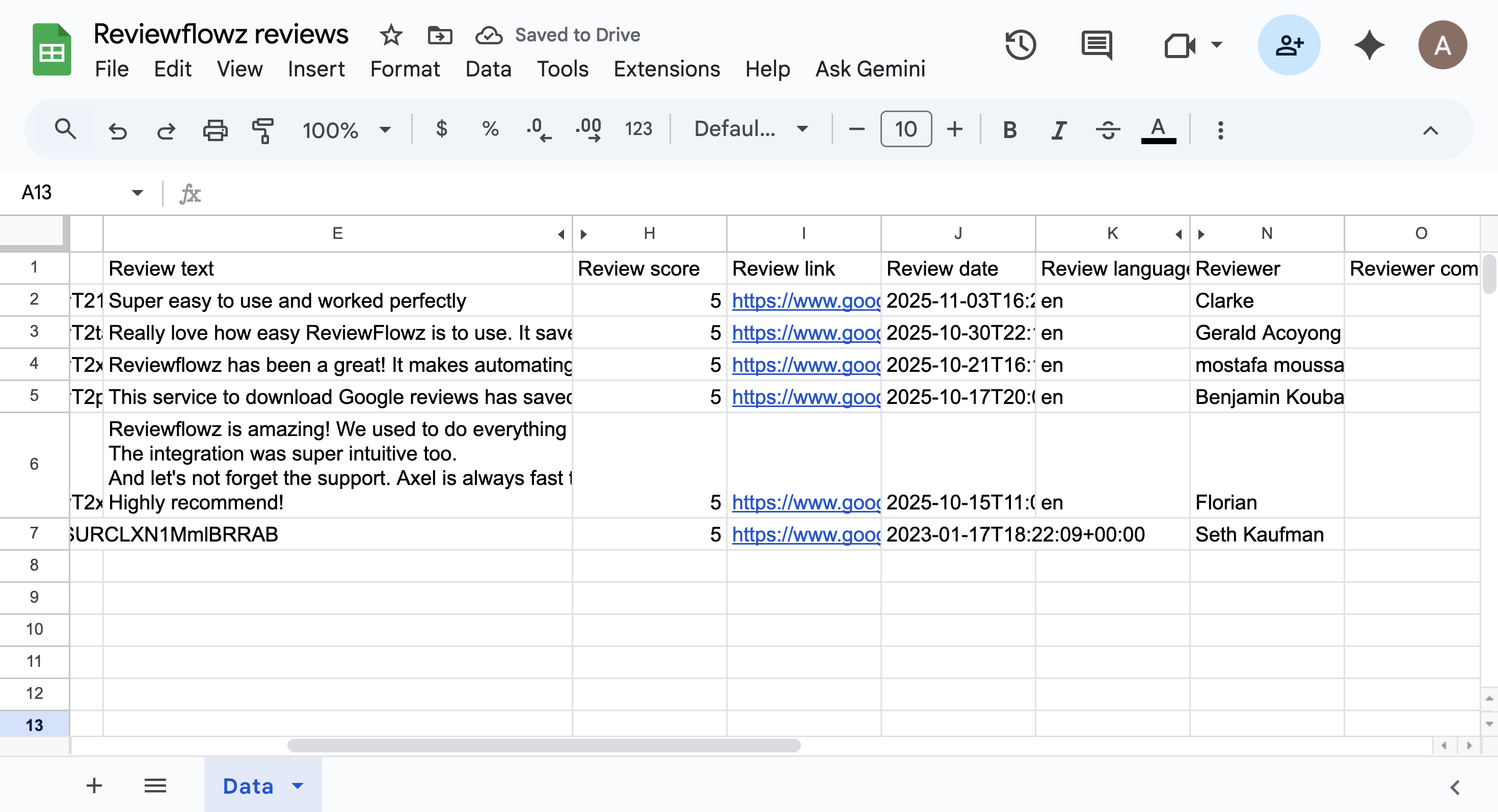Click the Gemini sparkle icon

(x=1369, y=45)
